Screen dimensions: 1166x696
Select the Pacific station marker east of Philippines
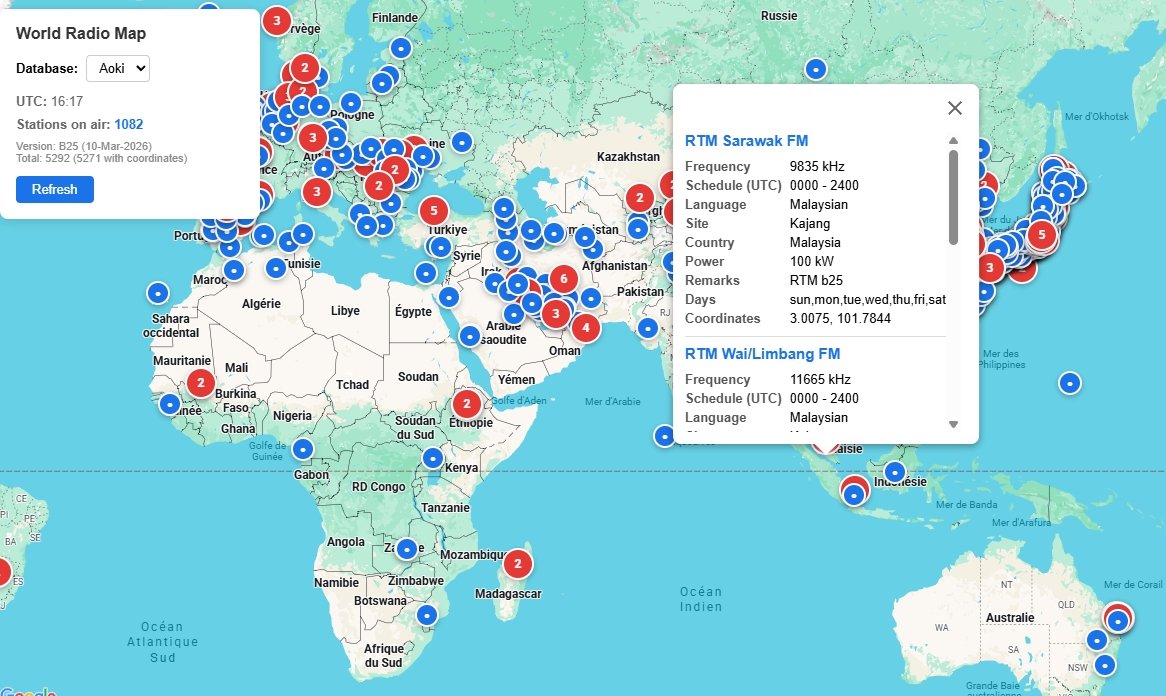coord(1069,384)
